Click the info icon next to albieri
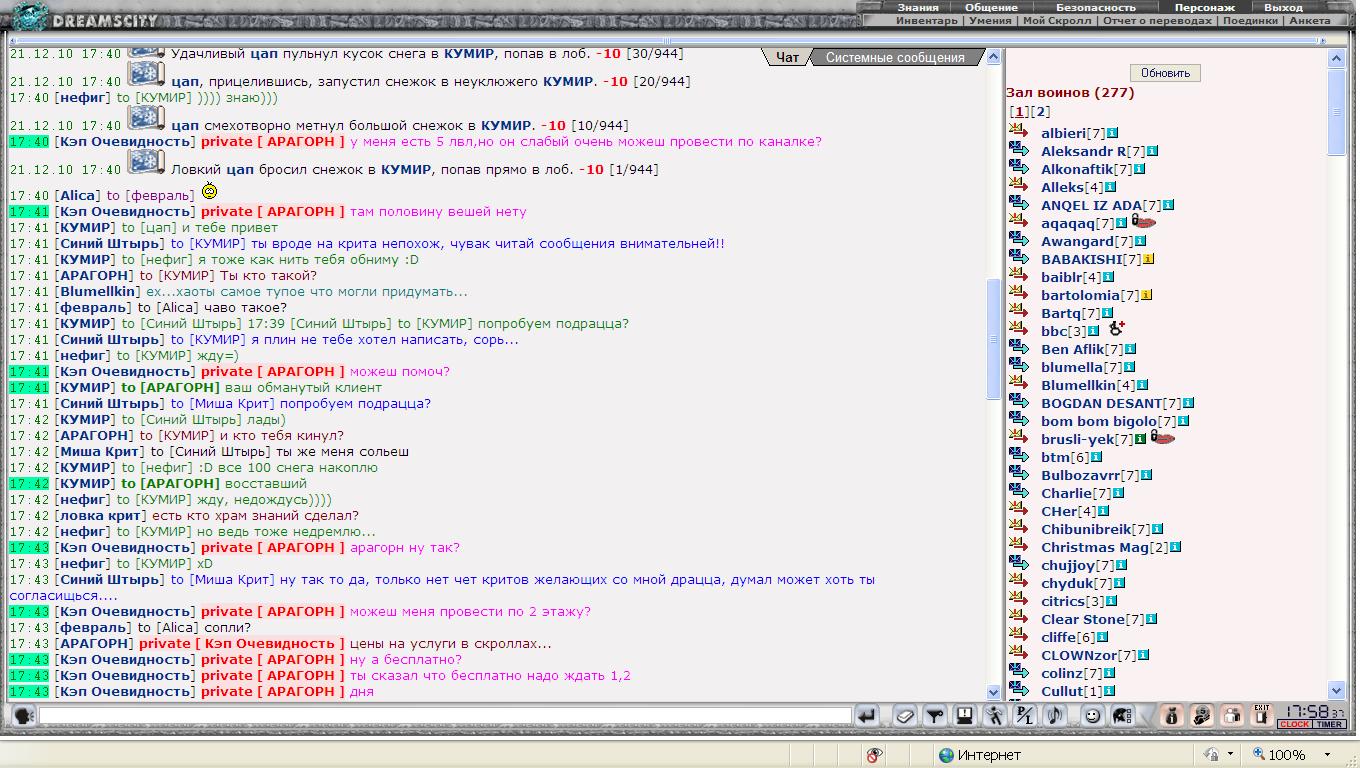 [1112, 133]
